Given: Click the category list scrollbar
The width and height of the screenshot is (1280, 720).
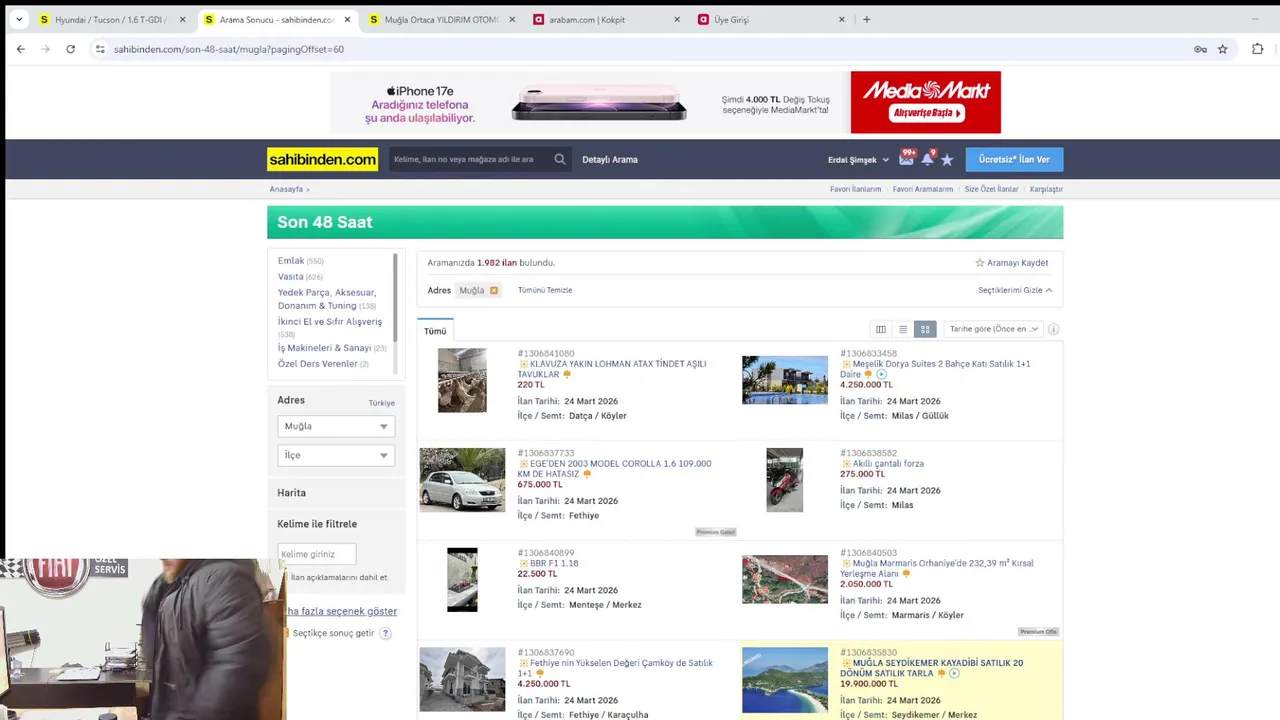Looking at the screenshot, I should point(395,300).
